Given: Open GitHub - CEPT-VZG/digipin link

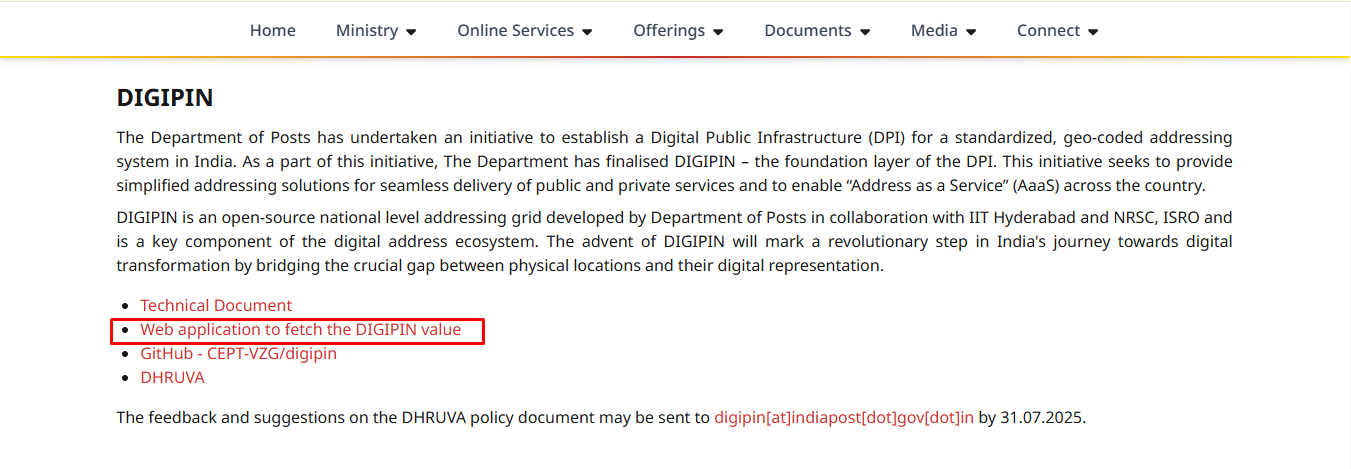Looking at the screenshot, I should [x=238, y=353].
